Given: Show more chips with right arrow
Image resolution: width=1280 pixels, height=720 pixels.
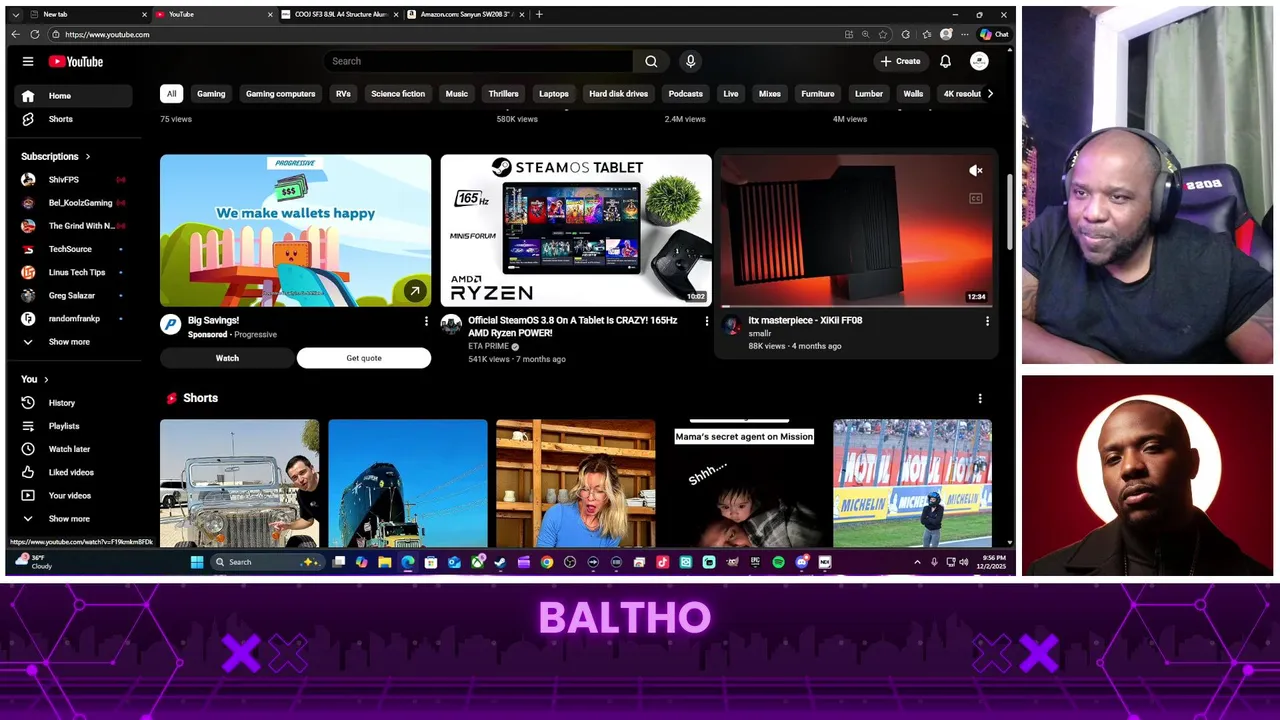Looking at the screenshot, I should tap(990, 94).
